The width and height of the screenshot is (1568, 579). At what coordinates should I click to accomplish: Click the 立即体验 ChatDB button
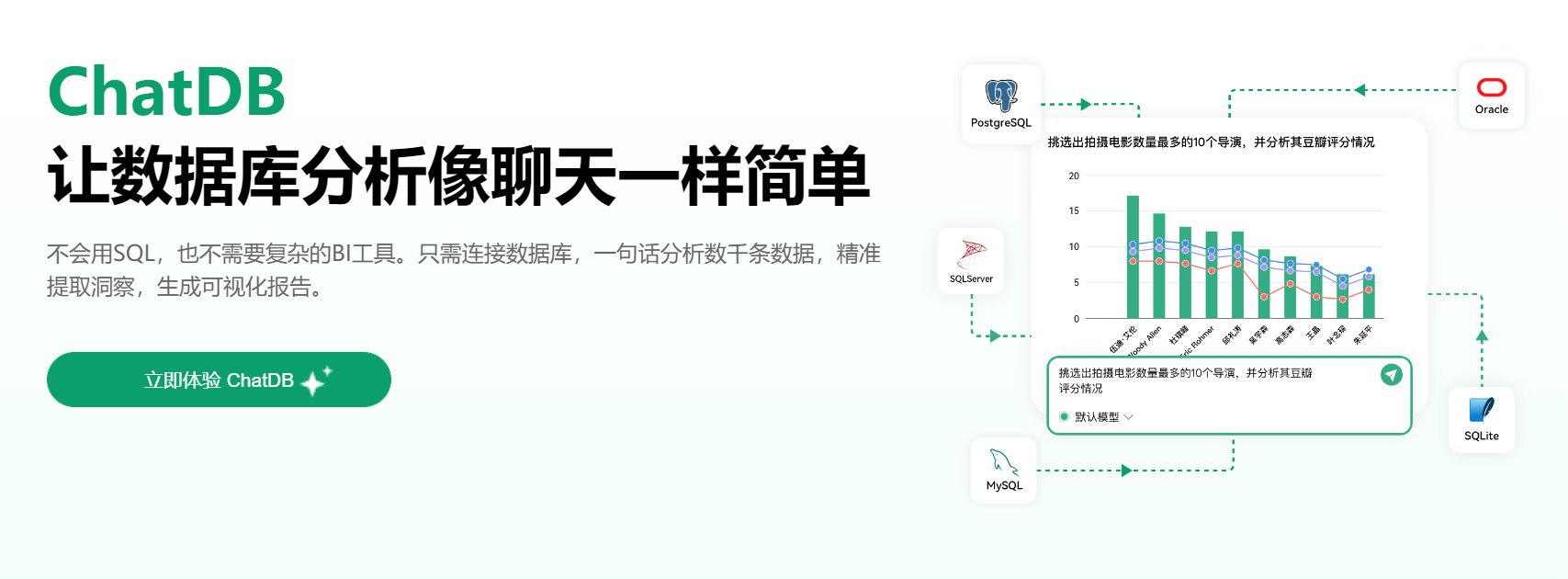[x=219, y=380]
